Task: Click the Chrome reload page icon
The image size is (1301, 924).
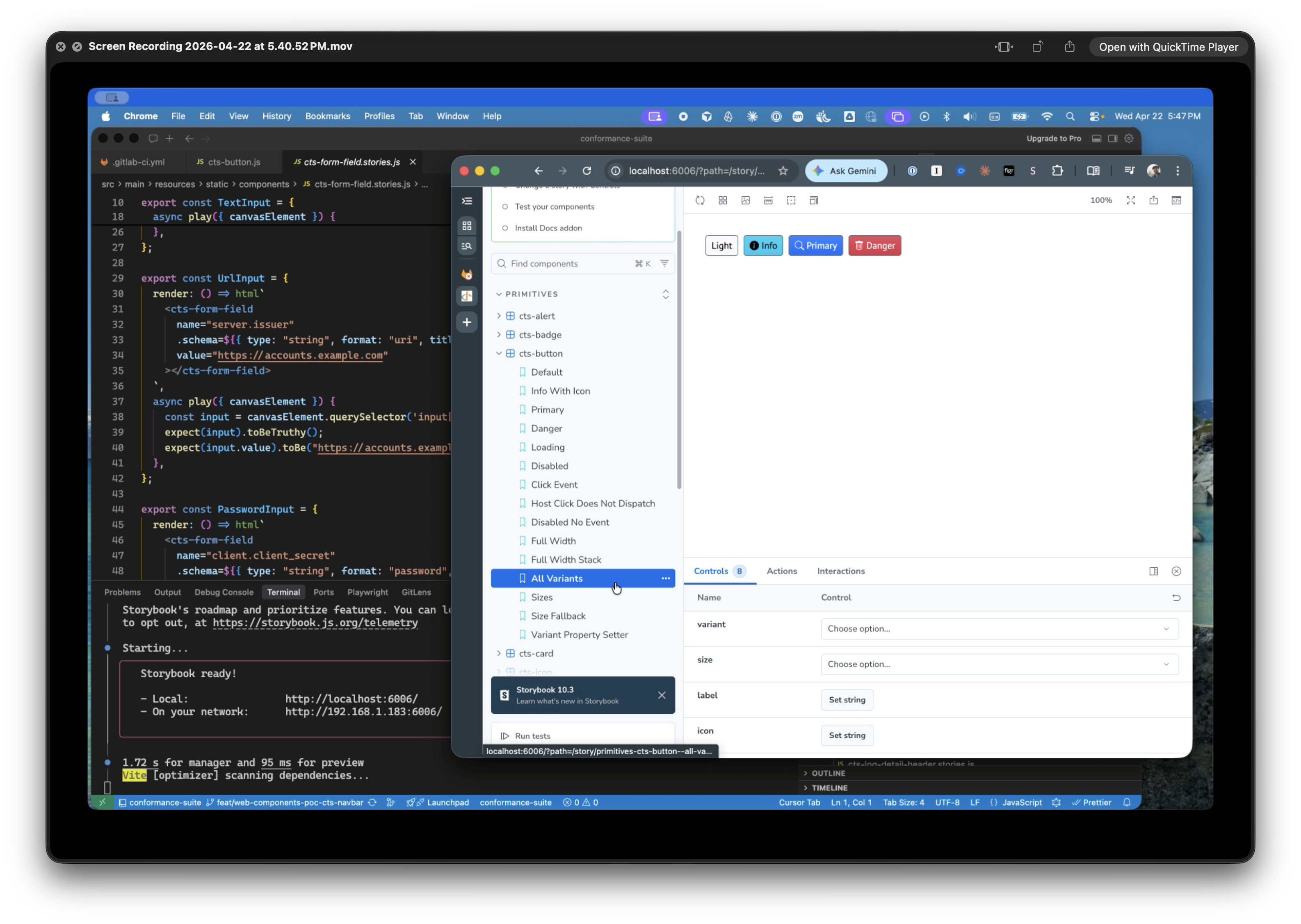Action: point(587,171)
